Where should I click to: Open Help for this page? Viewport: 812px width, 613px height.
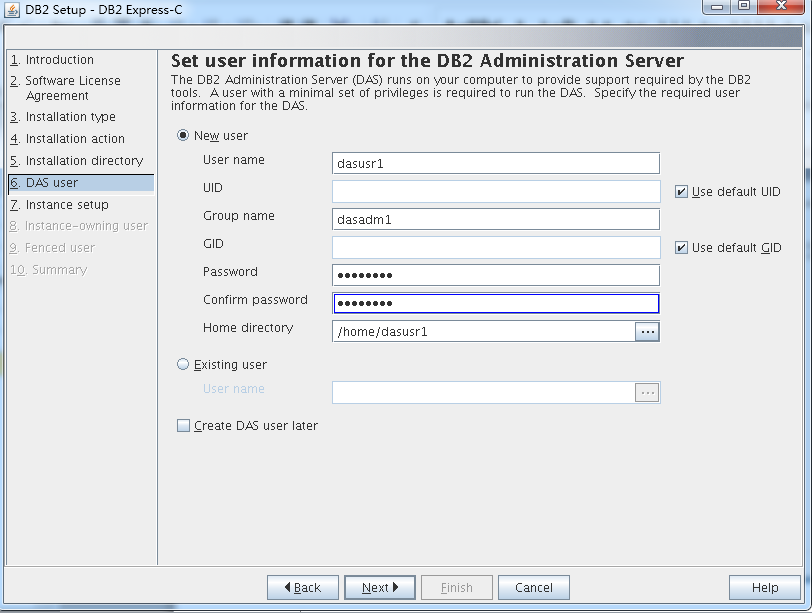click(x=765, y=588)
